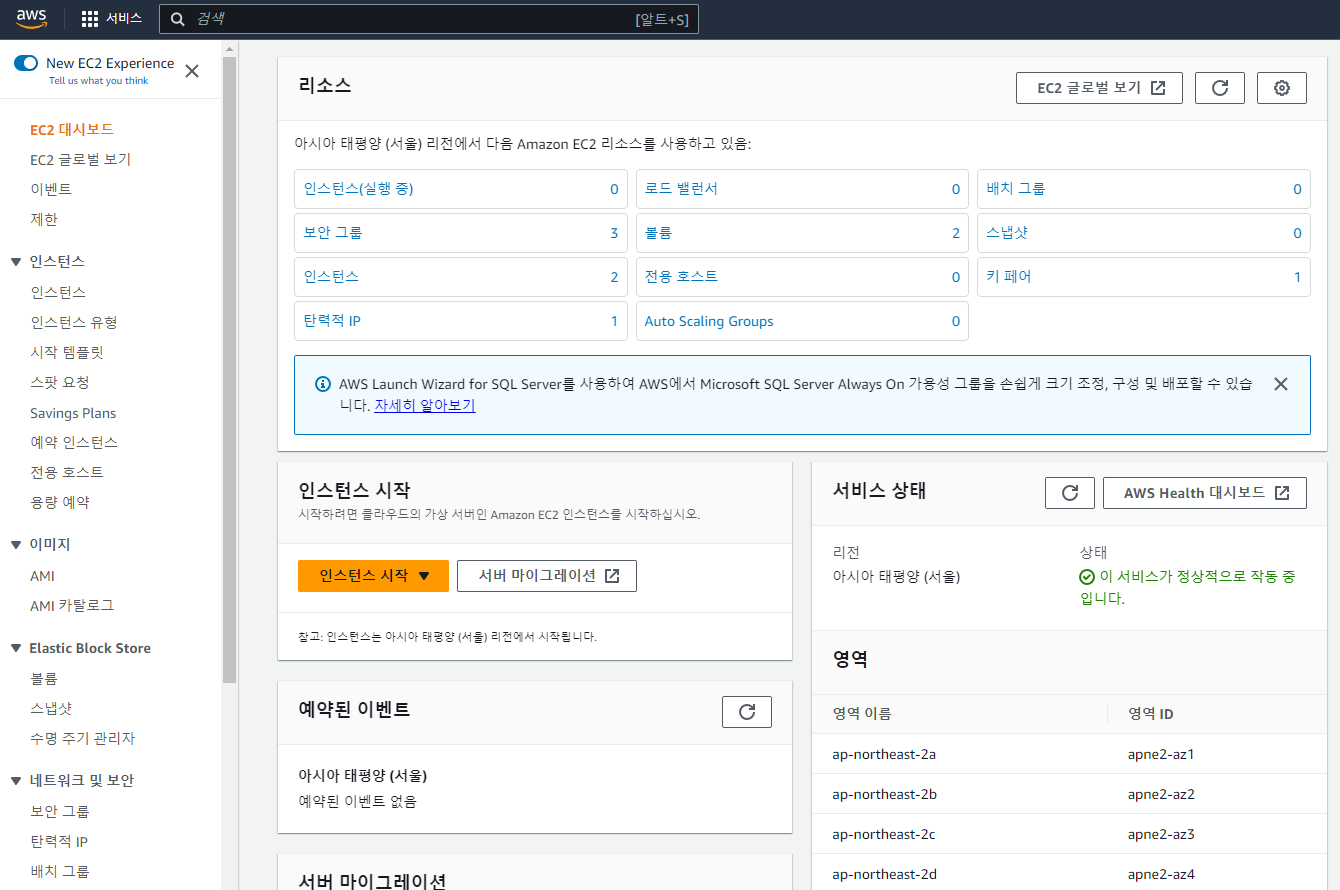Click Tell us what you think link
The height and width of the screenshot is (890, 1340).
tap(98, 81)
